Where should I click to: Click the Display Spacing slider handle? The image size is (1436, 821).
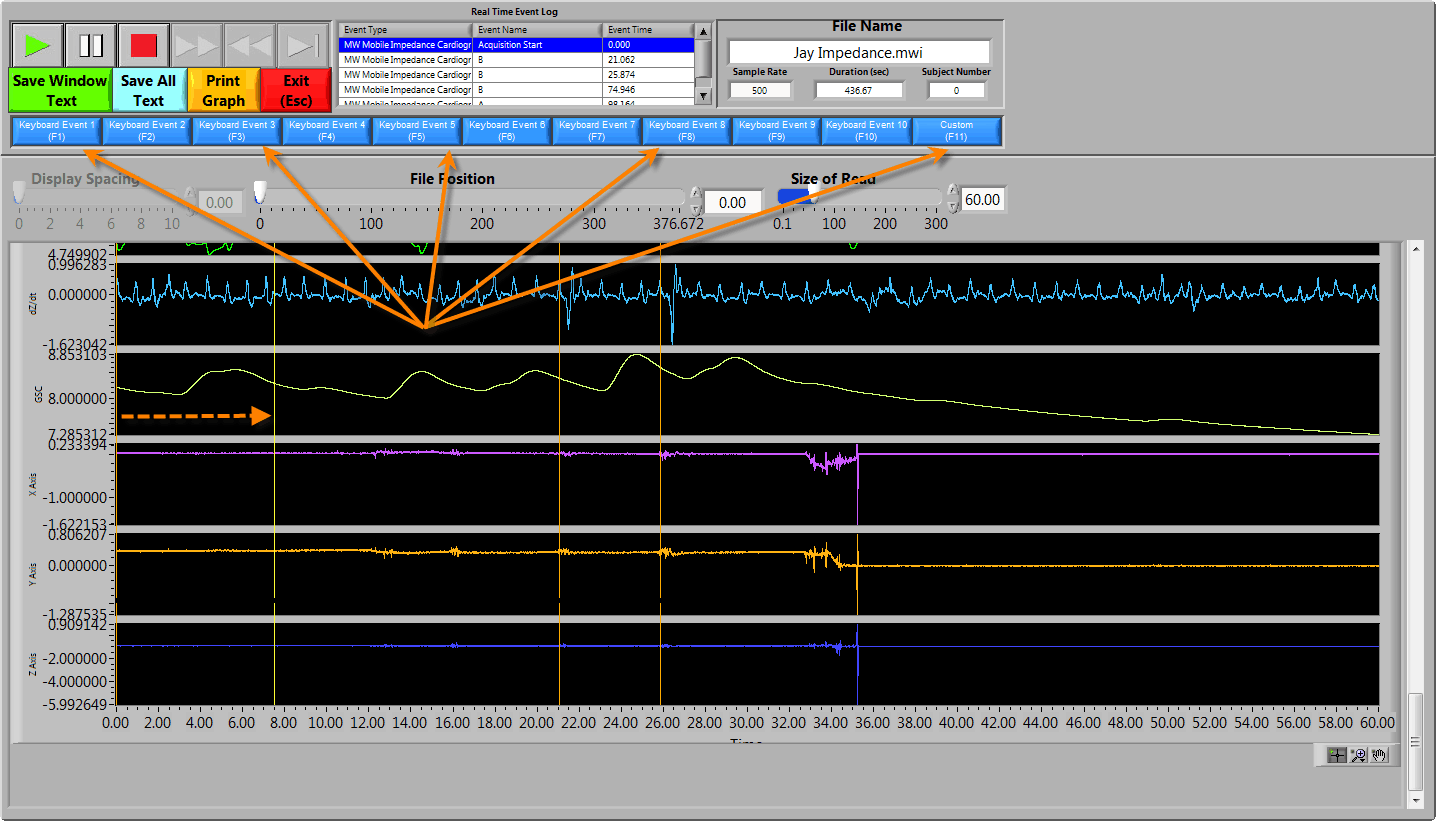click(18, 192)
